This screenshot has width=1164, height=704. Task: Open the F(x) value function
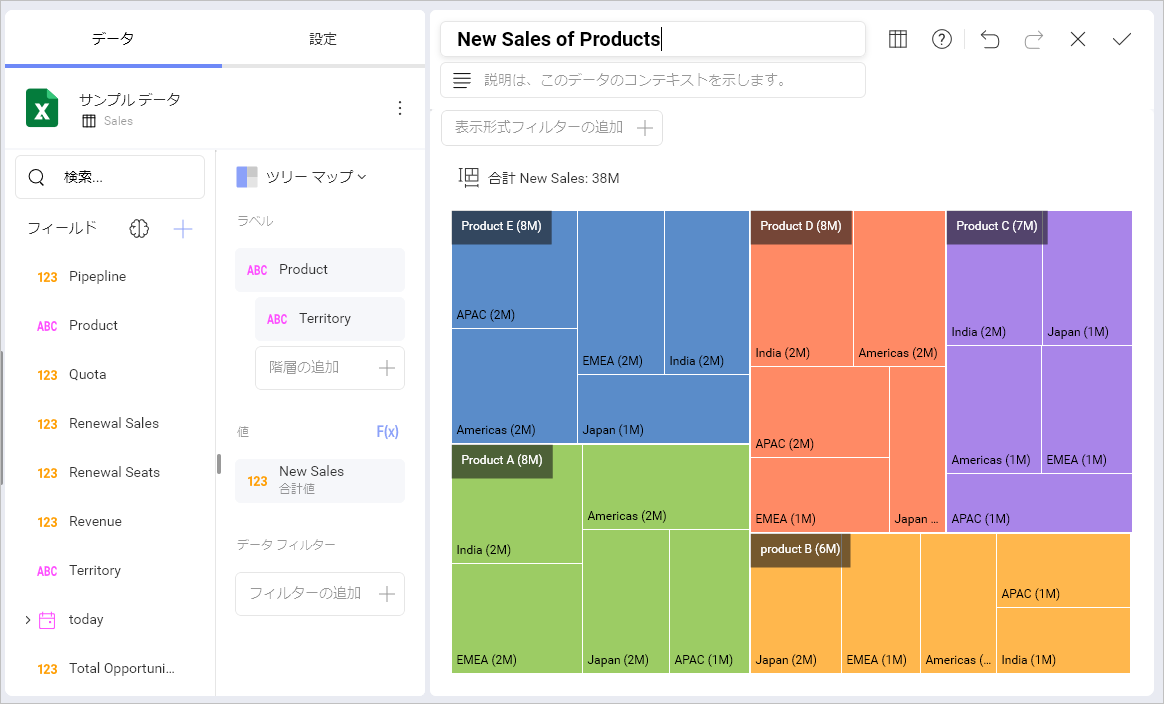(388, 431)
